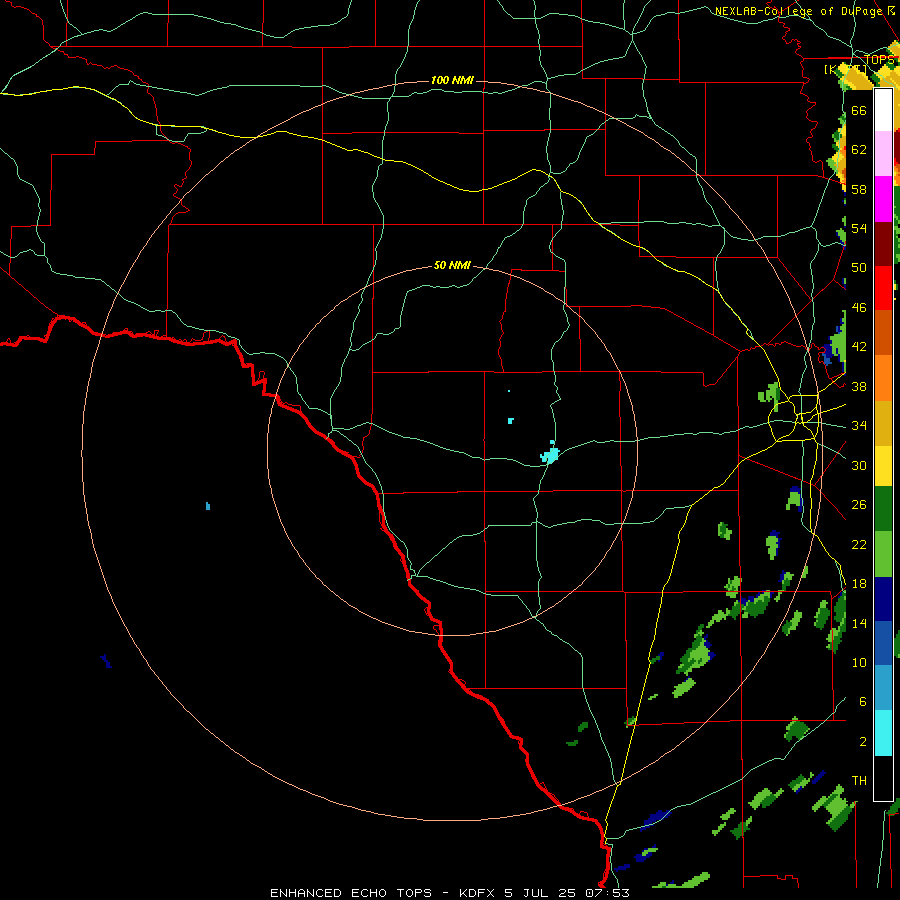Click the dark red (maroon) legend swatch
This screenshot has height=900, width=900.
[883, 244]
